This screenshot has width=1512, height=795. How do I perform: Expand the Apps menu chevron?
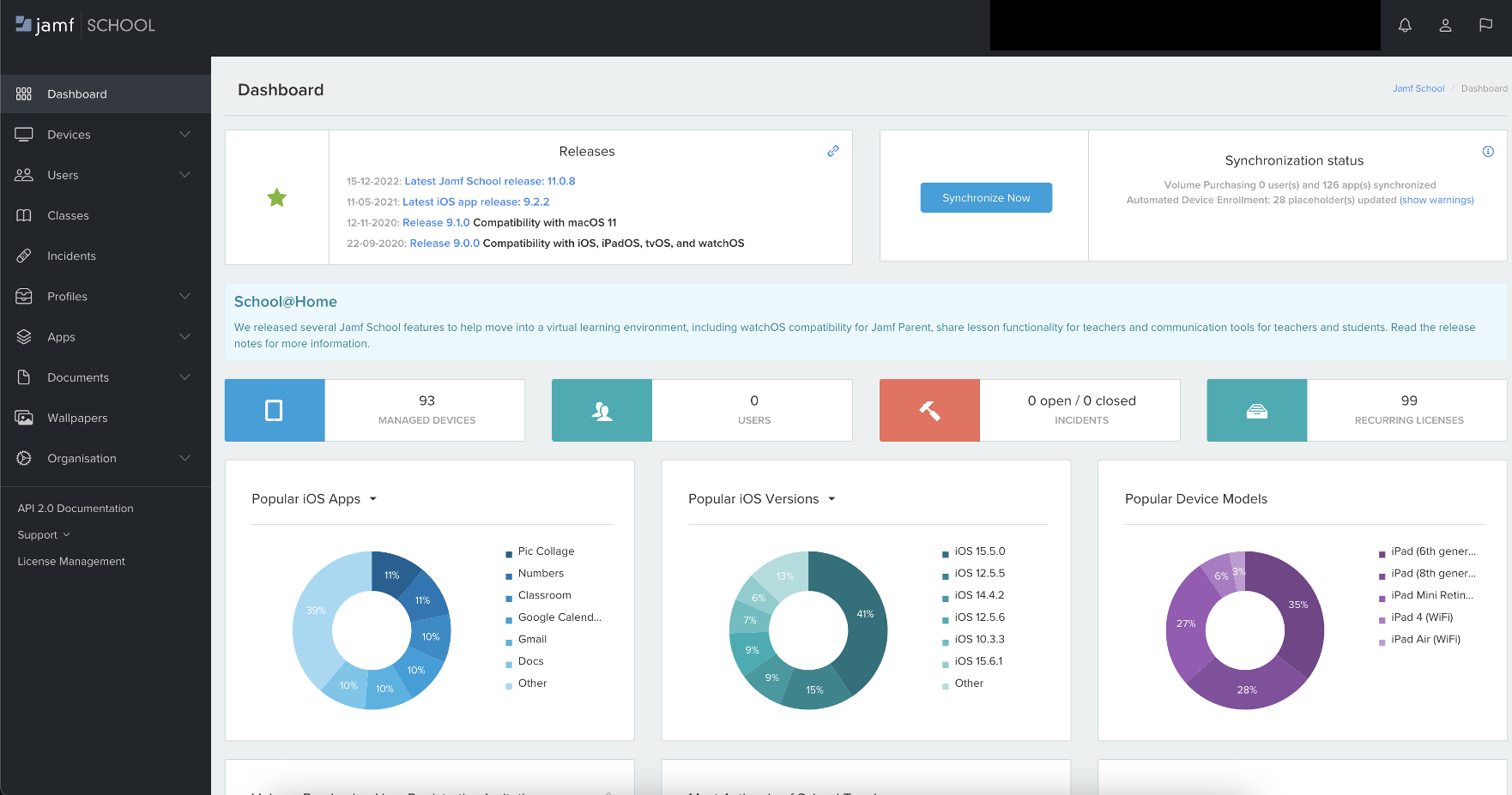pos(184,337)
